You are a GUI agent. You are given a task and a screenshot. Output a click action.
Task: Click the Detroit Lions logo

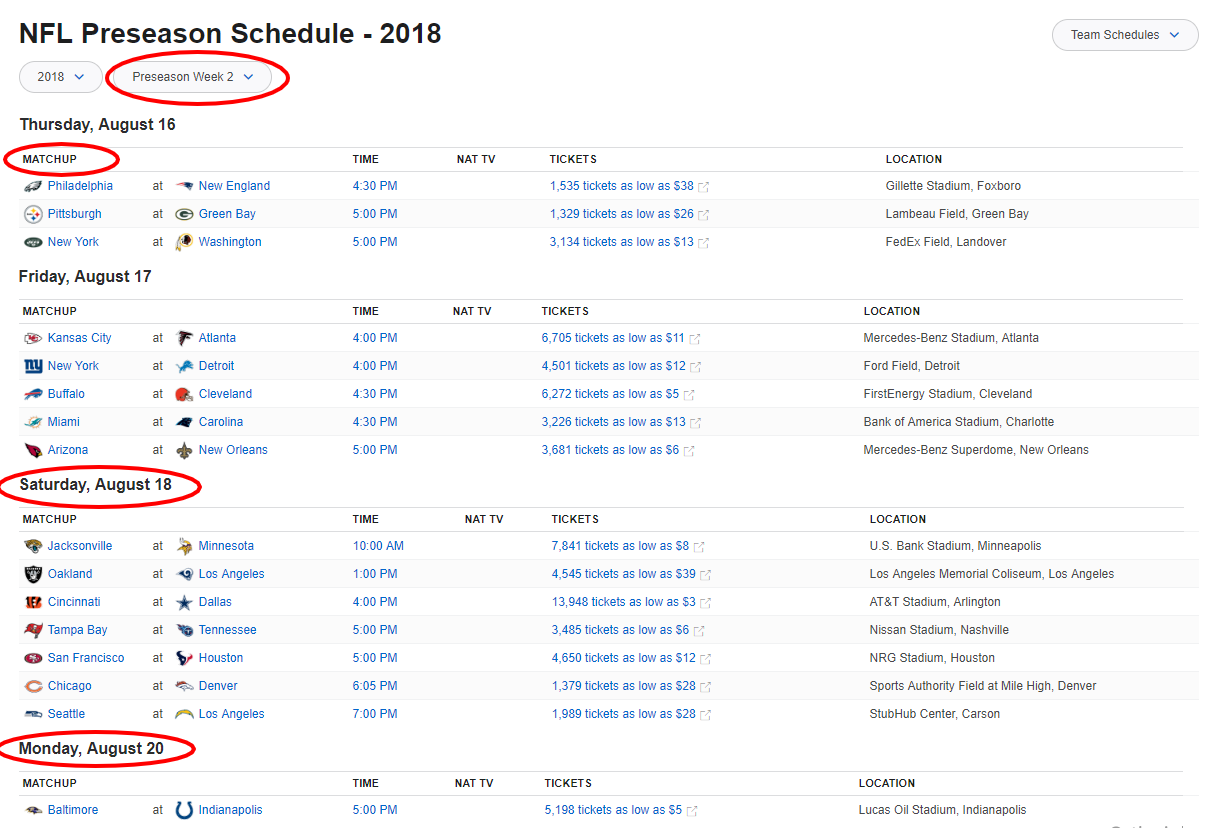click(184, 366)
